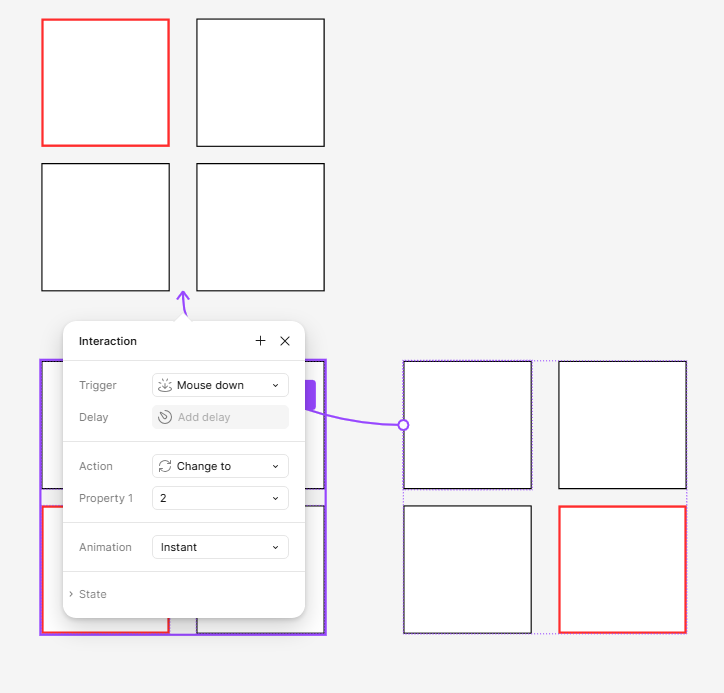
Task: Click the Mouse down trigger icon
Action: [165, 385]
